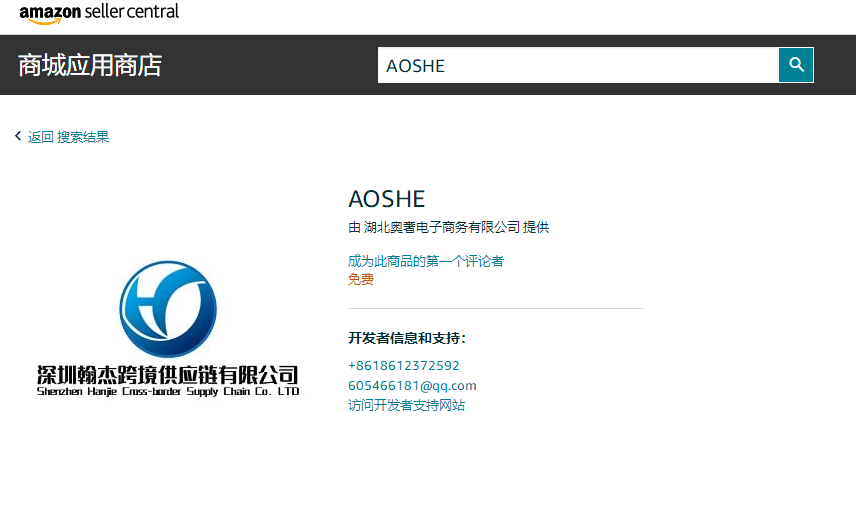Click the magnifier search button
This screenshot has width=856, height=505.
[x=796, y=65]
